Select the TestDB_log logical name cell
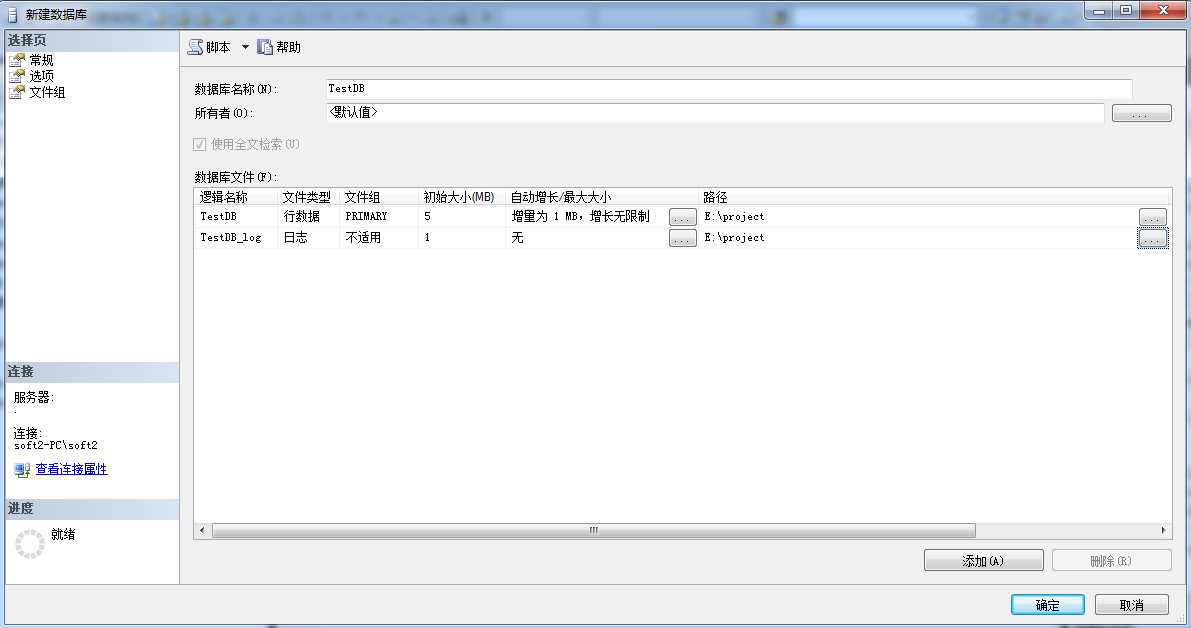 pos(235,238)
